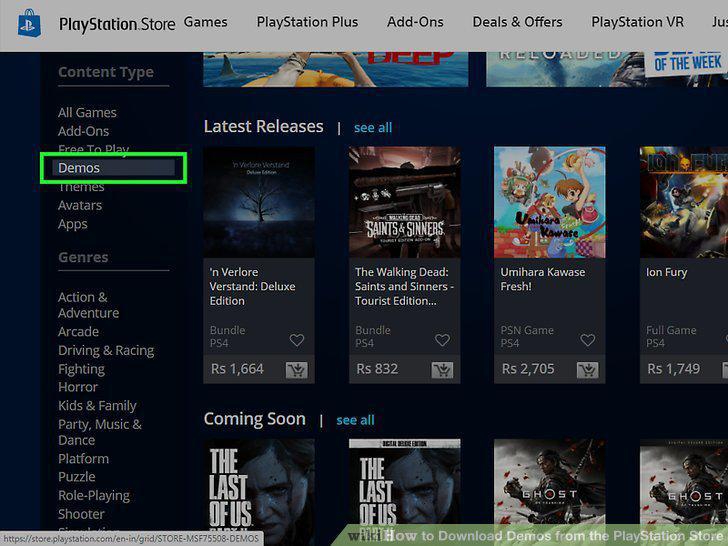The height and width of the screenshot is (546, 728).
Task: Add 'n Verlore Verstand Deluxe Edition to cart
Action: coord(297,370)
